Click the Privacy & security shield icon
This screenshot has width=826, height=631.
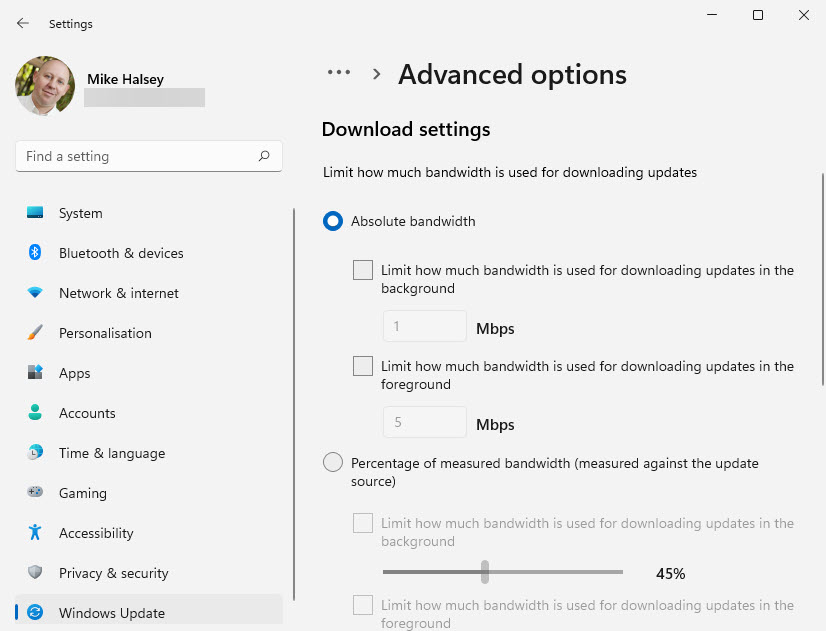(35, 573)
